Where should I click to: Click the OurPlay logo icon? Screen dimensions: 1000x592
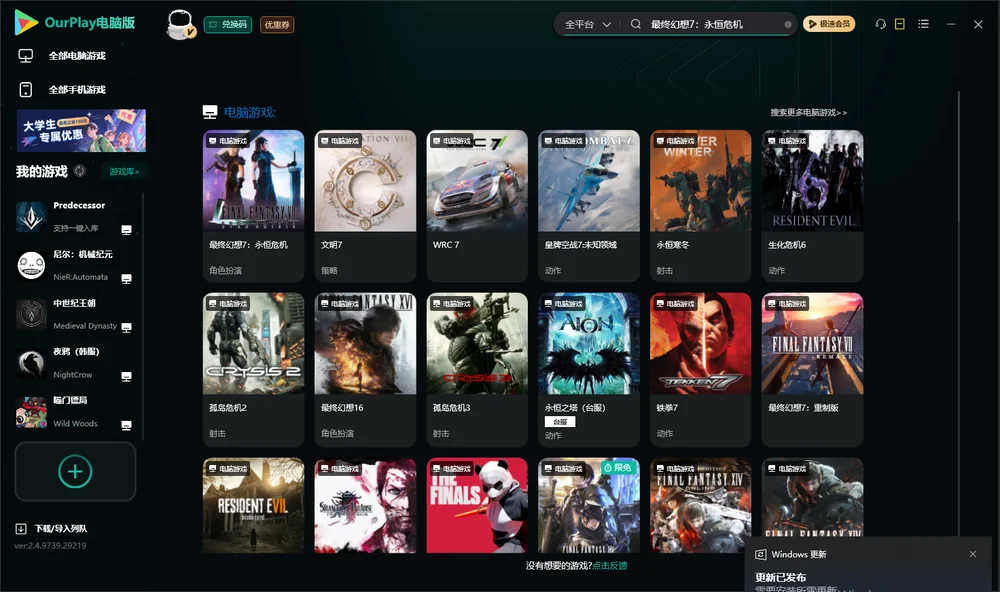pyautogui.click(x=26, y=22)
